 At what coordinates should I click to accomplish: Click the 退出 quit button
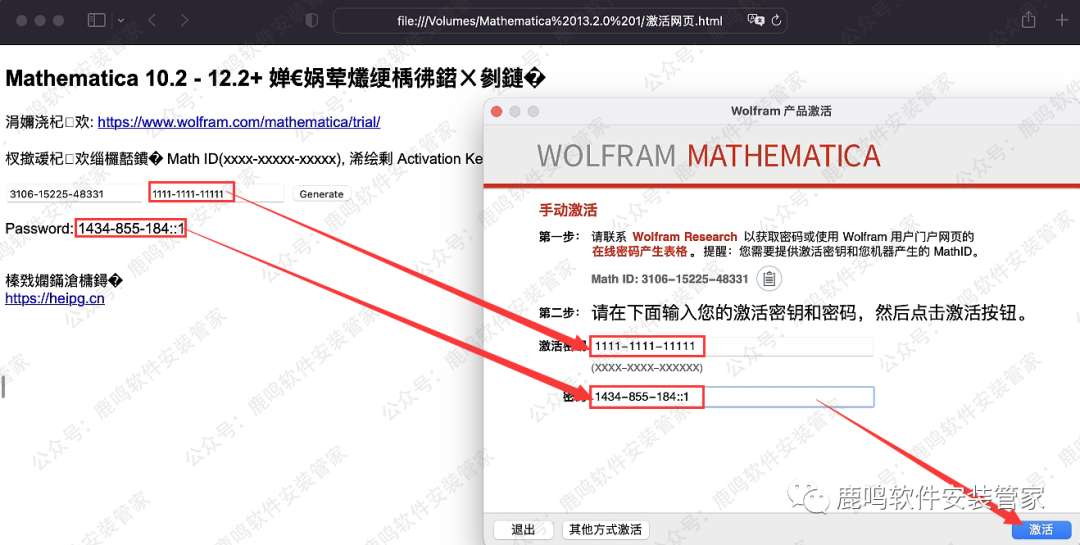click(x=523, y=529)
